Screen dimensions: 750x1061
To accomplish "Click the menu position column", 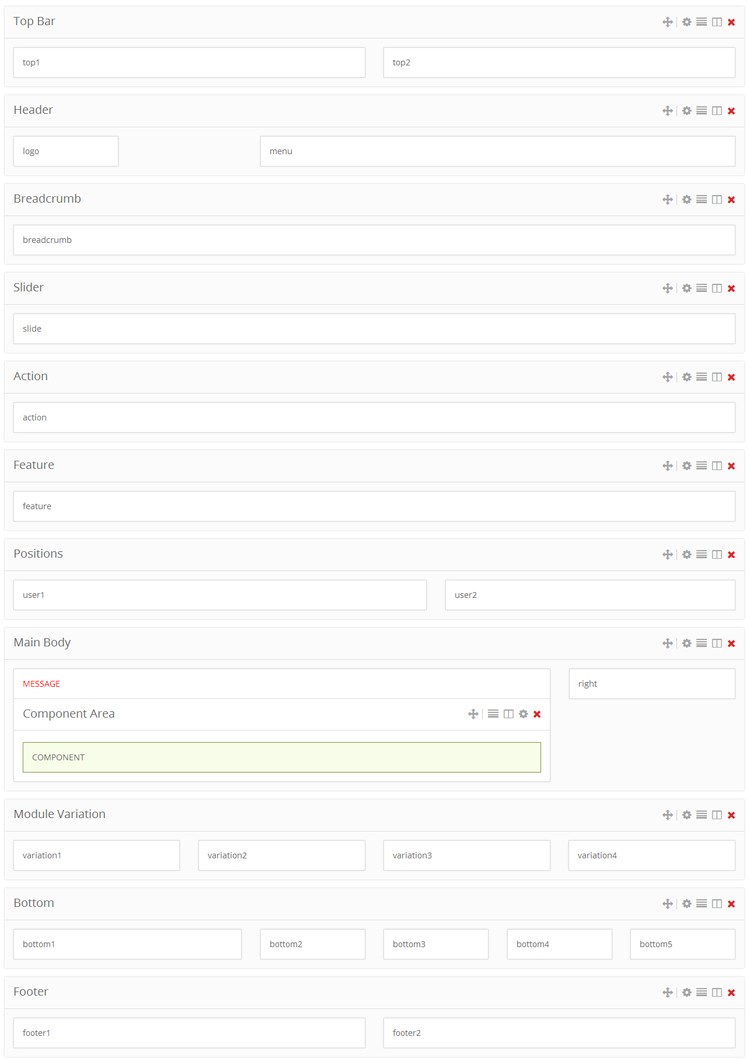I will click(497, 151).
